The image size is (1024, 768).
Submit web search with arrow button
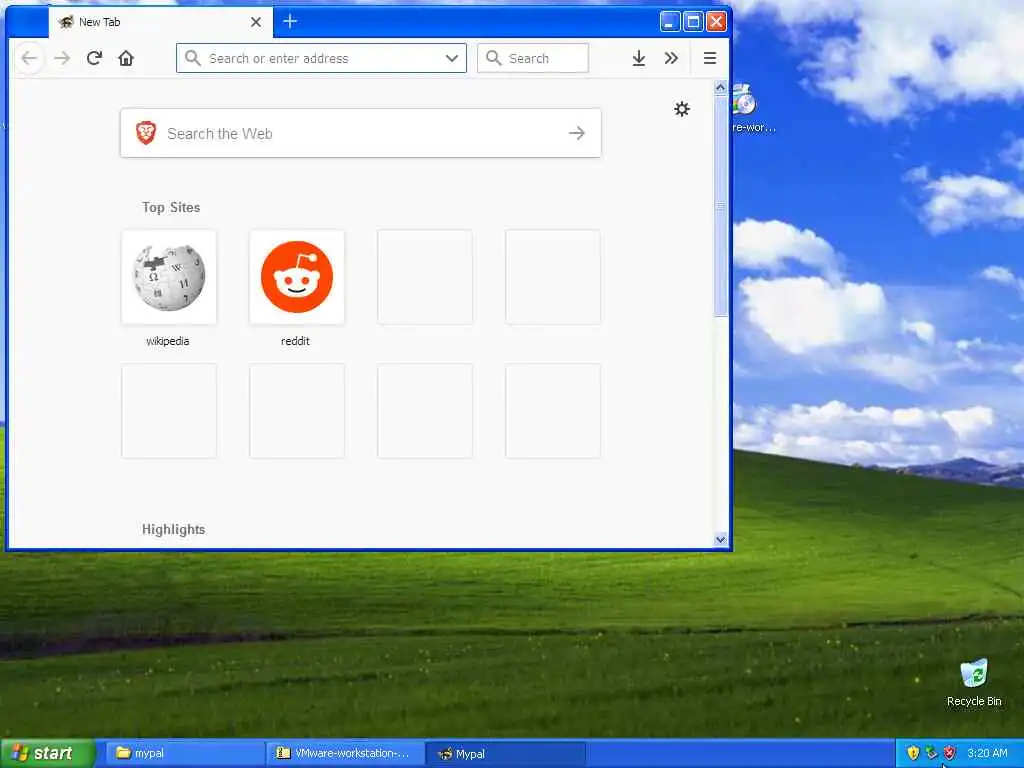click(x=577, y=133)
